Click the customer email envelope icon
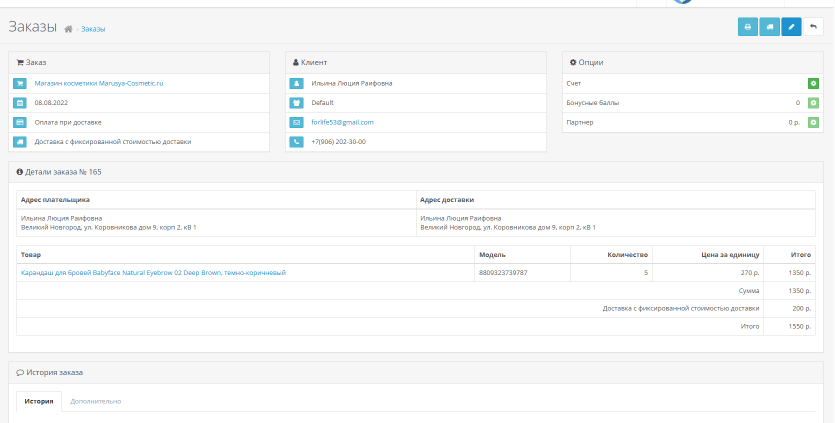This screenshot has width=835, height=423. 297,122
